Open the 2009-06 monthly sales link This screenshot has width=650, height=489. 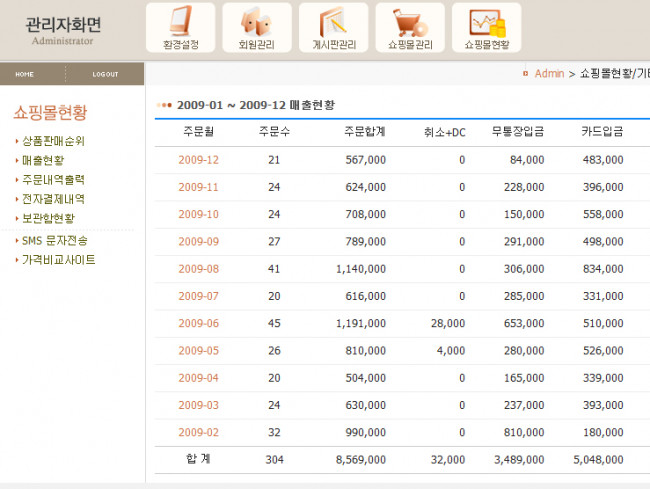point(198,323)
